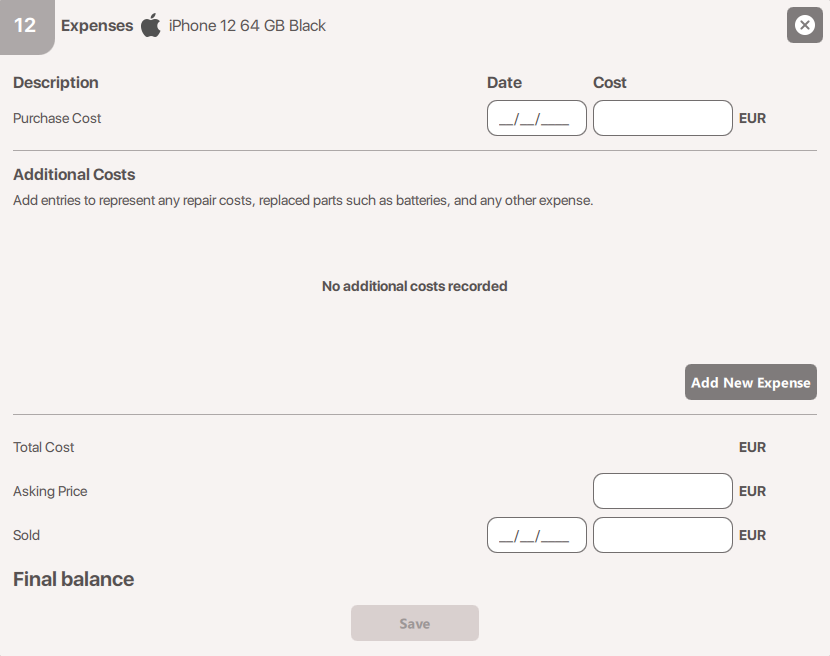This screenshot has height=656, width=830.
Task: Click the EUR label beside Purchase Cost
Action: 752,118
